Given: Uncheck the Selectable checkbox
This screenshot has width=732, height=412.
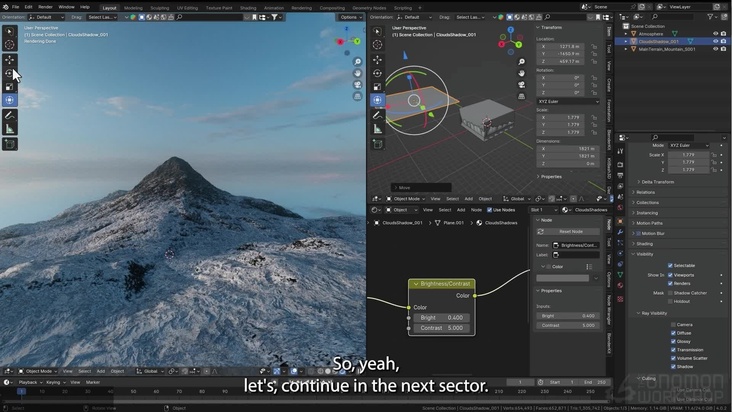Looking at the screenshot, I should pos(670,265).
